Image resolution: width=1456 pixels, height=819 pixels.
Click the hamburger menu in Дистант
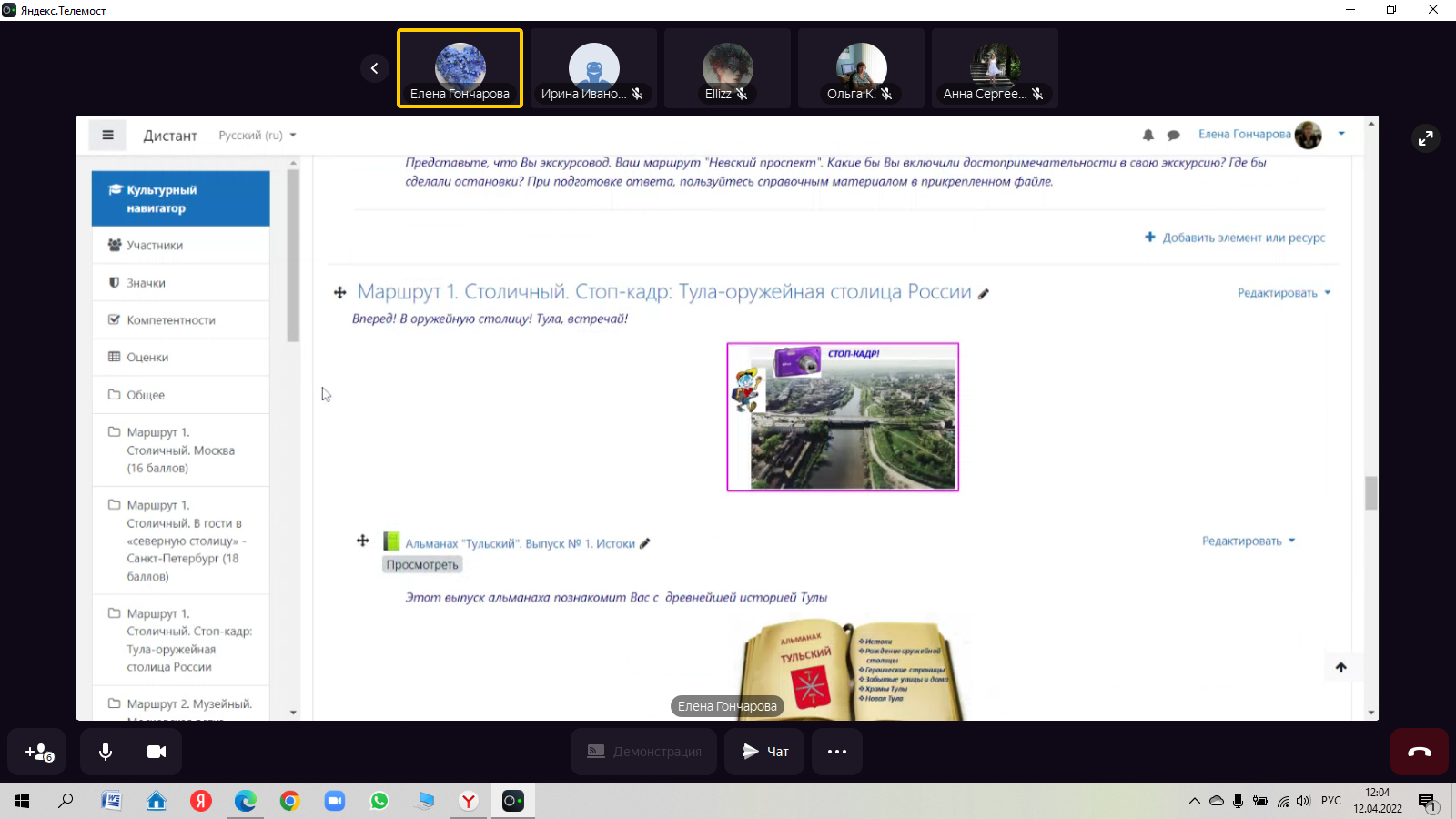click(x=107, y=136)
